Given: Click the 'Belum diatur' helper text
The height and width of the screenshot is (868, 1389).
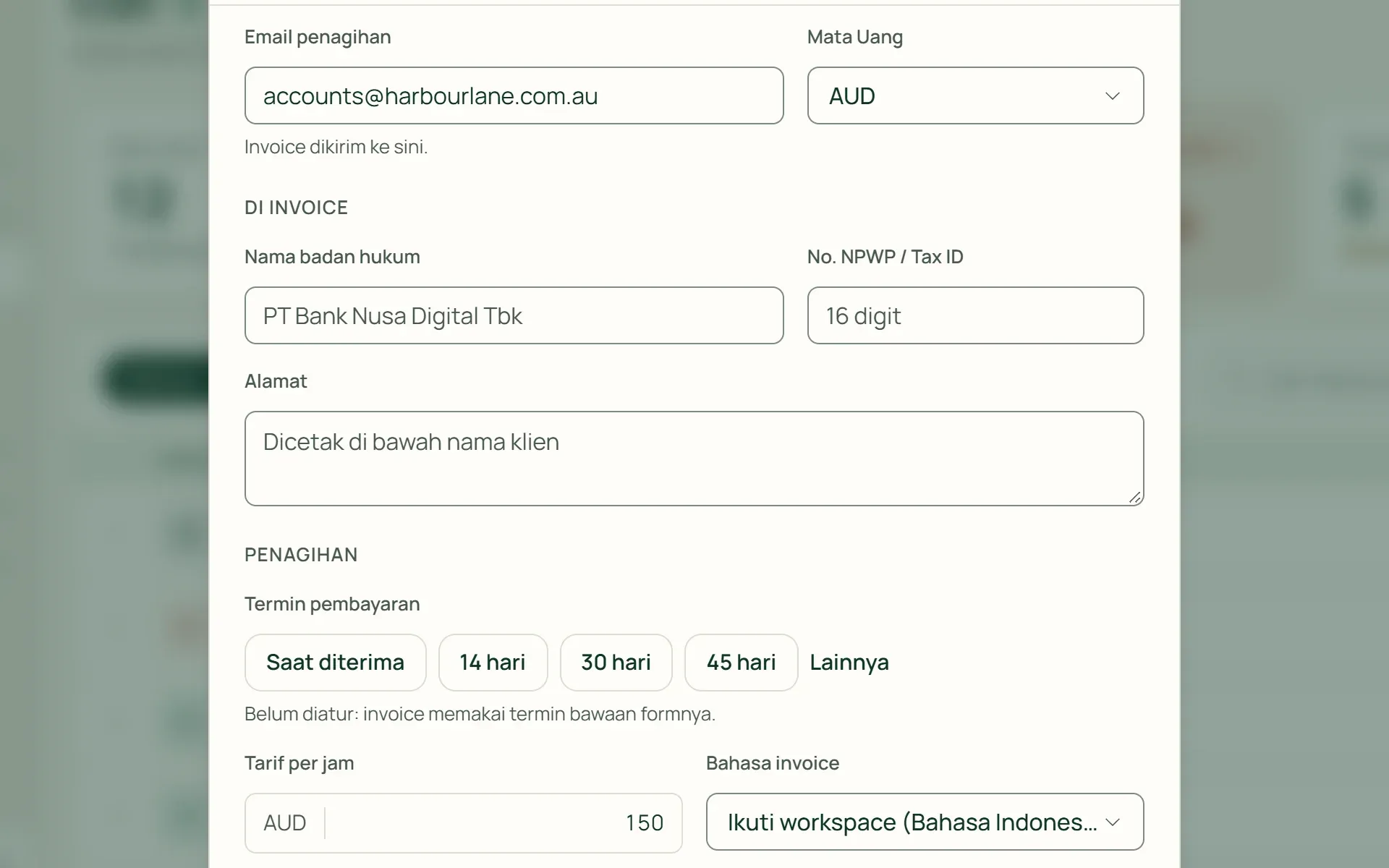Looking at the screenshot, I should tap(480, 714).
